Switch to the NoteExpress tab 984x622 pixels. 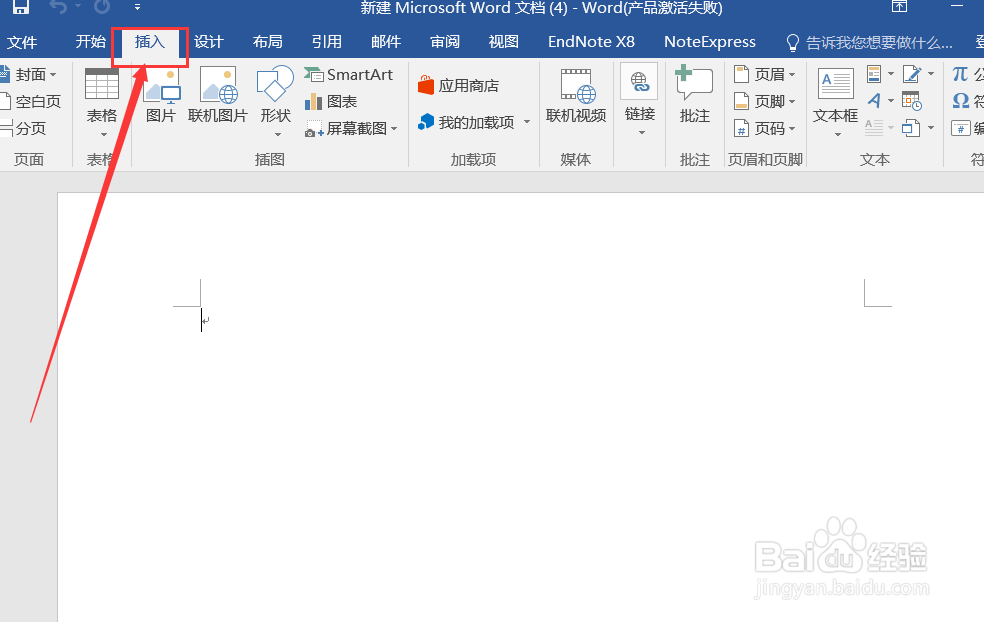click(710, 41)
